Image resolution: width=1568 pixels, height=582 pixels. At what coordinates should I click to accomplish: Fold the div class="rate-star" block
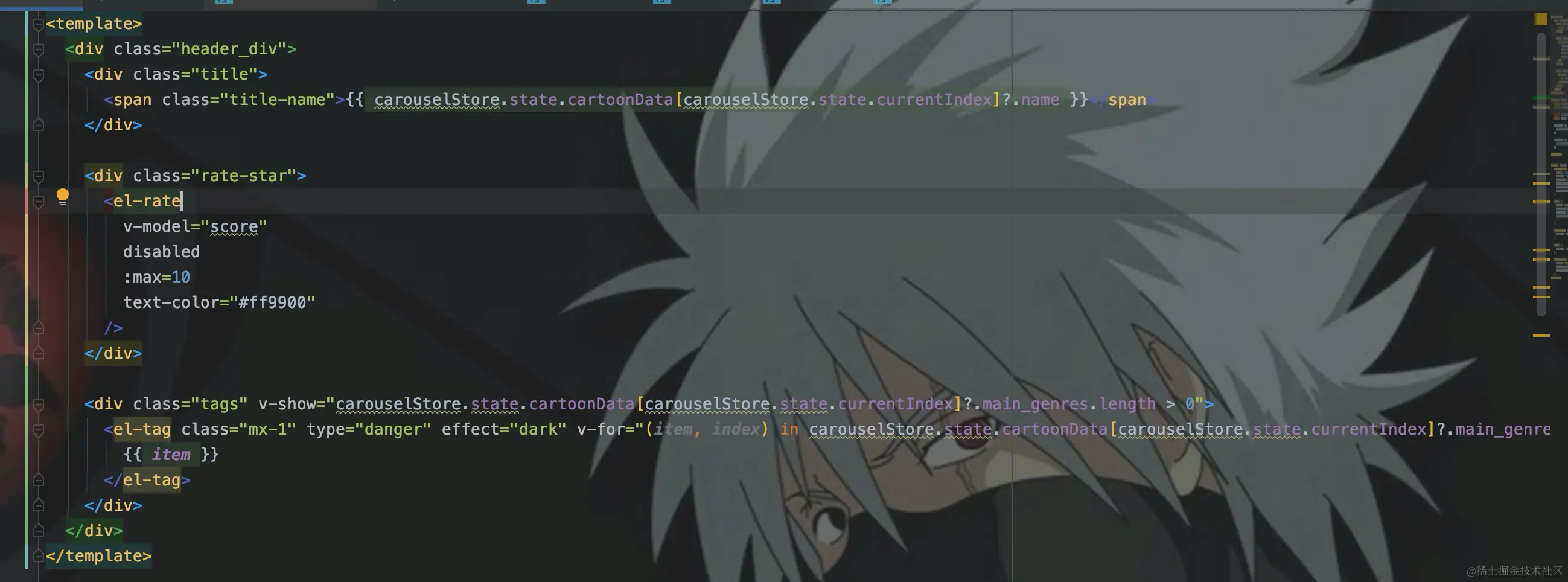[x=39, y=176]
